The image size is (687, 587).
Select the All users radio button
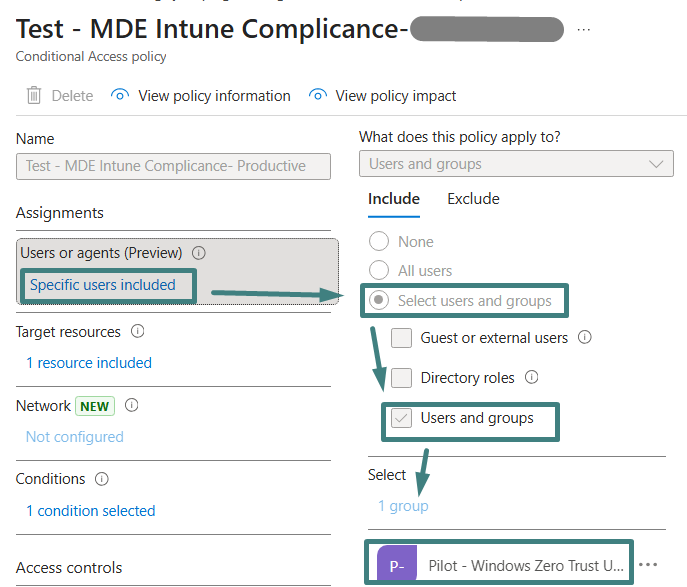coord(379,270)
